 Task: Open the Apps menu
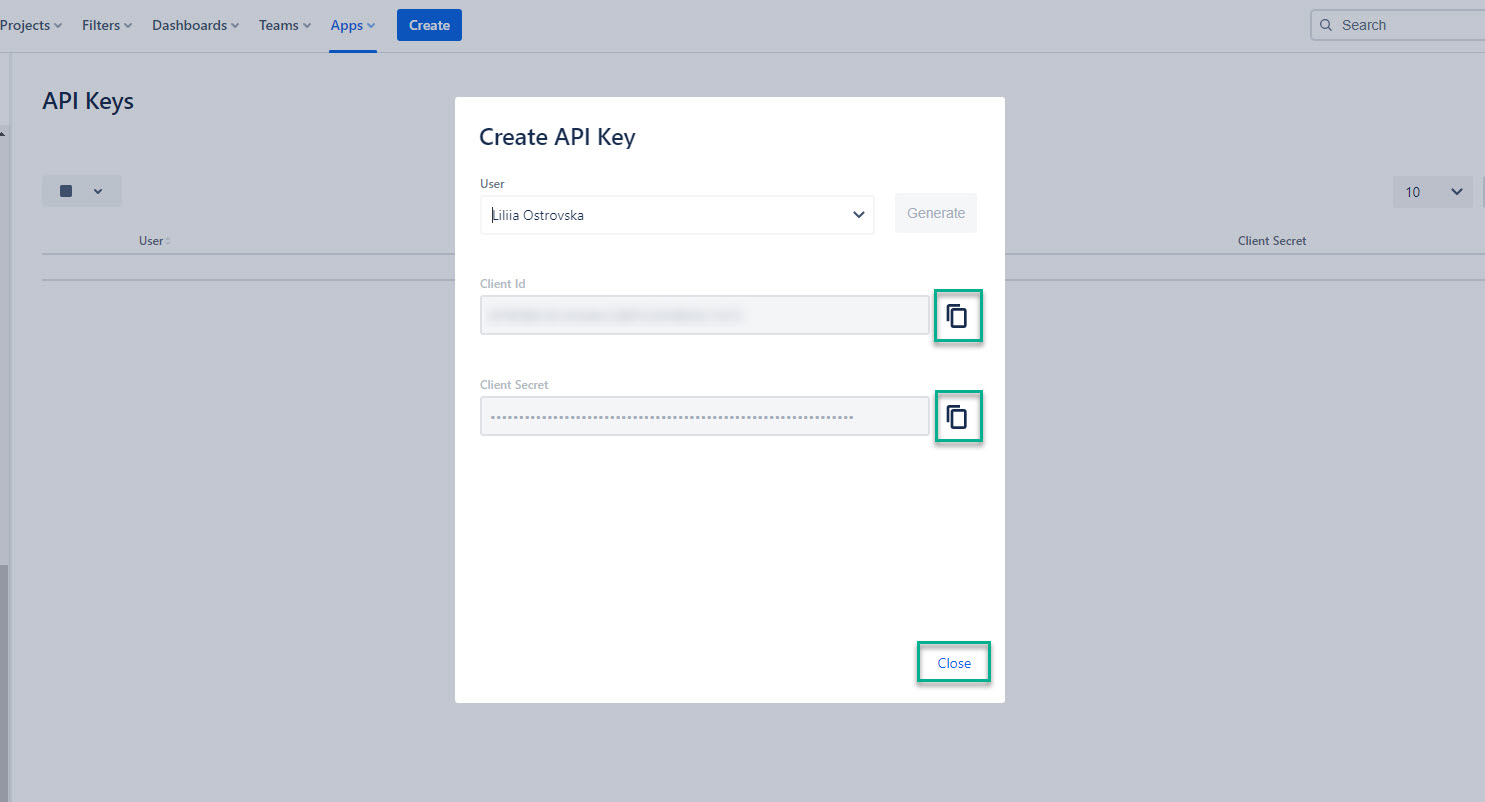pos(353,25)
